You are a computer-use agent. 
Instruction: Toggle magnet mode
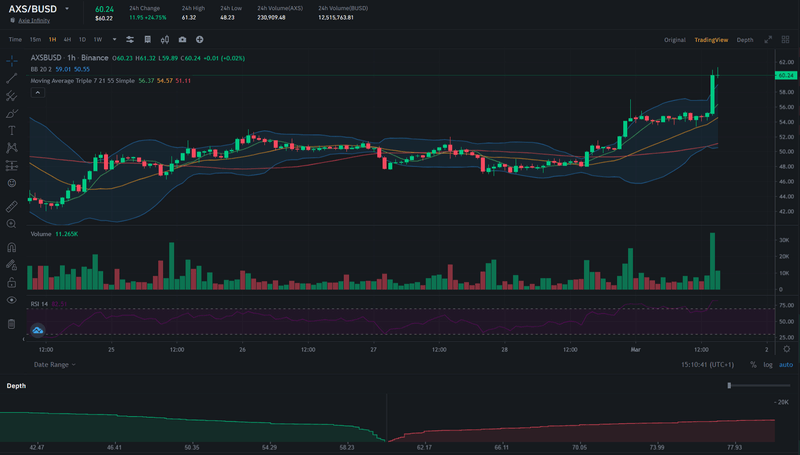(x=12, y=247)
